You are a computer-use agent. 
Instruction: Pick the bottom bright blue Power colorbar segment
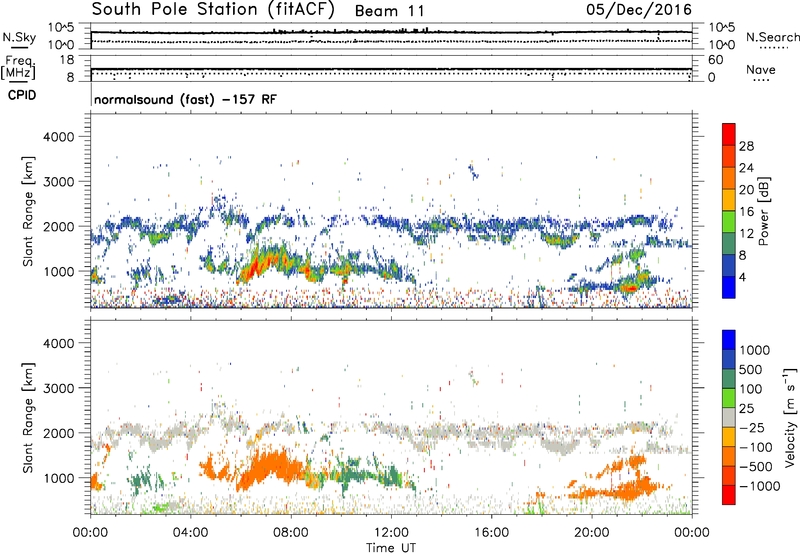(729, 287)
